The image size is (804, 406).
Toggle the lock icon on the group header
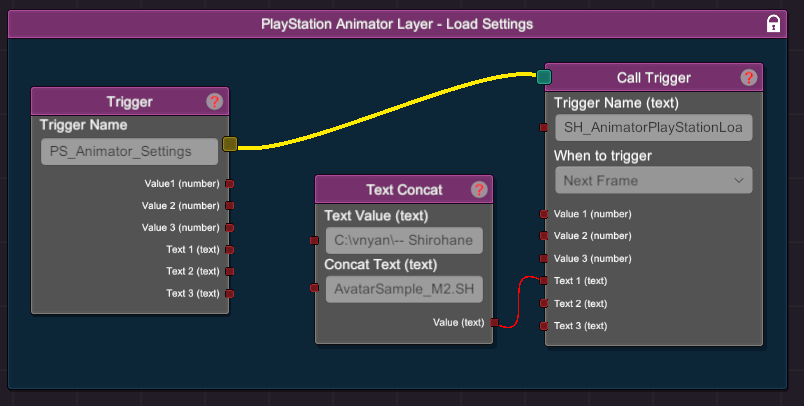coord(773,24)
